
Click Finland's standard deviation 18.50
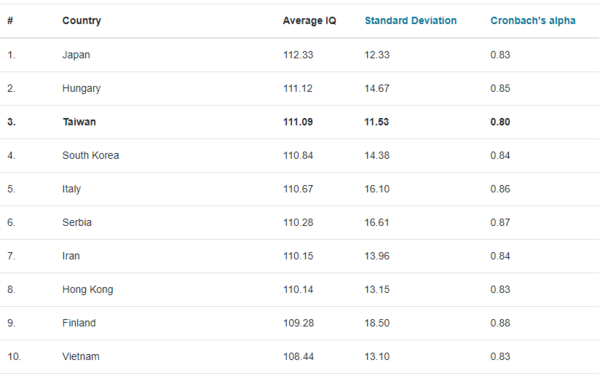coord(377,323)
